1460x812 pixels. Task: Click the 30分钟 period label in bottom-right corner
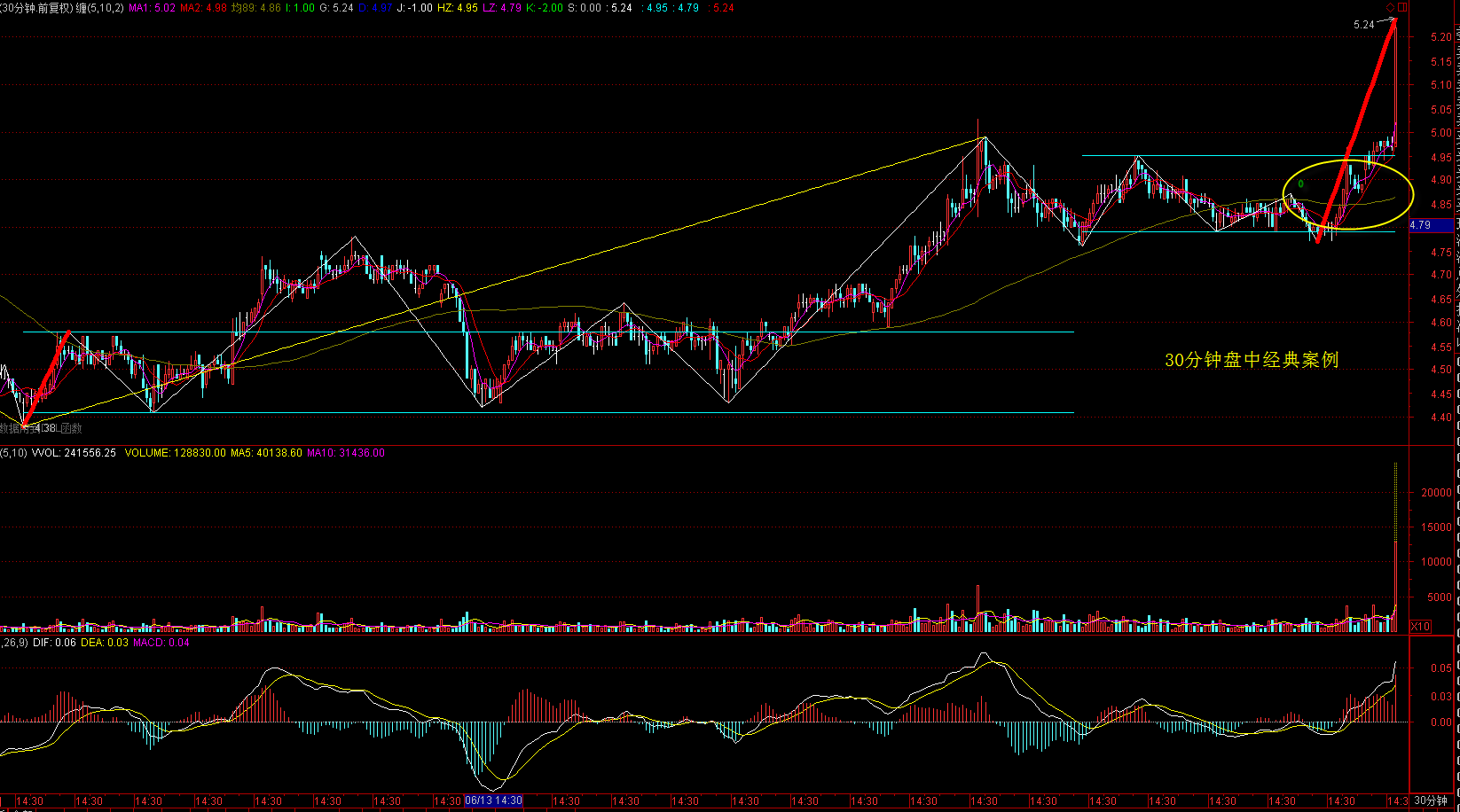click(1431, 800)
